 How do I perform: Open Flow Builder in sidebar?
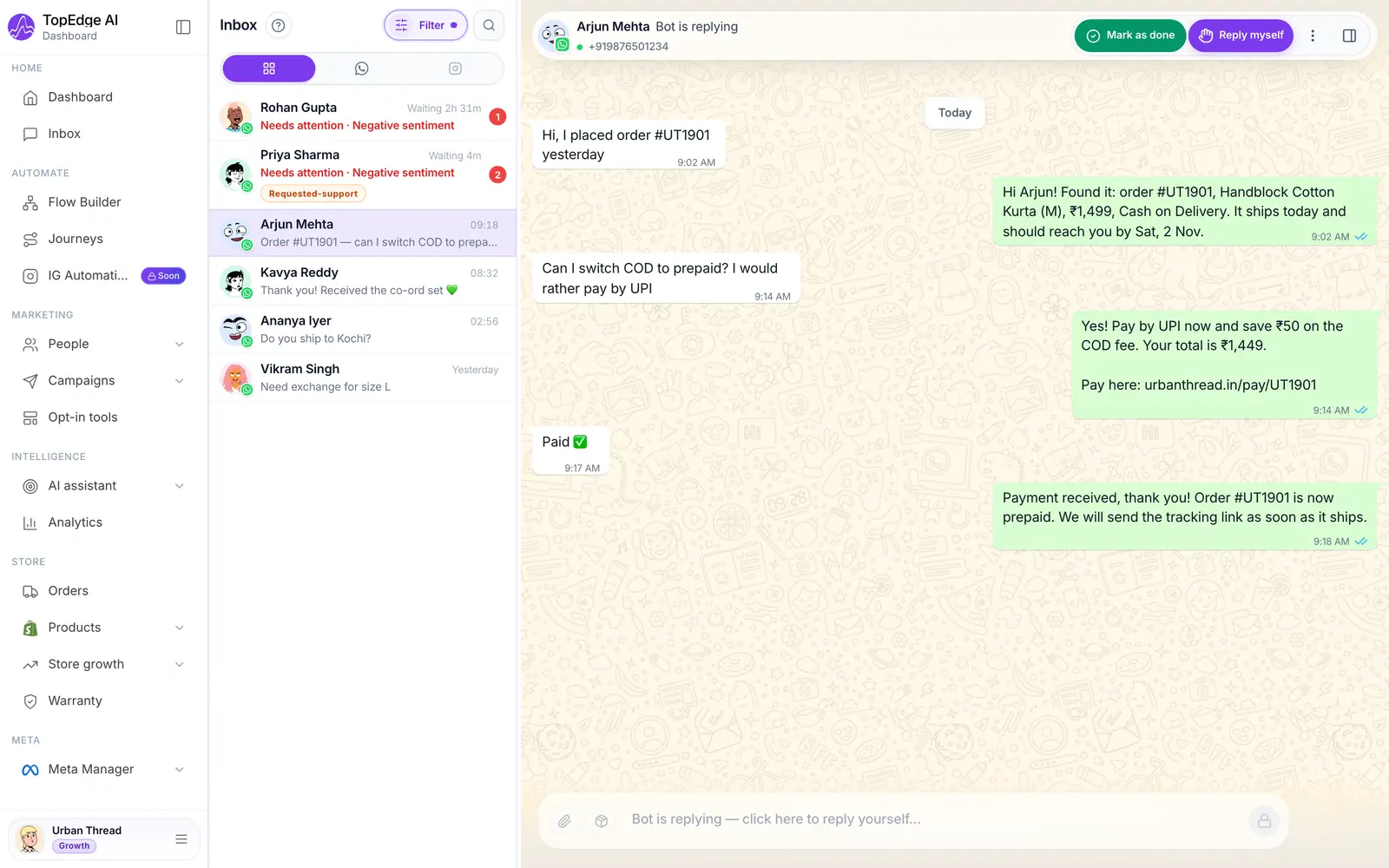[104, 202]
